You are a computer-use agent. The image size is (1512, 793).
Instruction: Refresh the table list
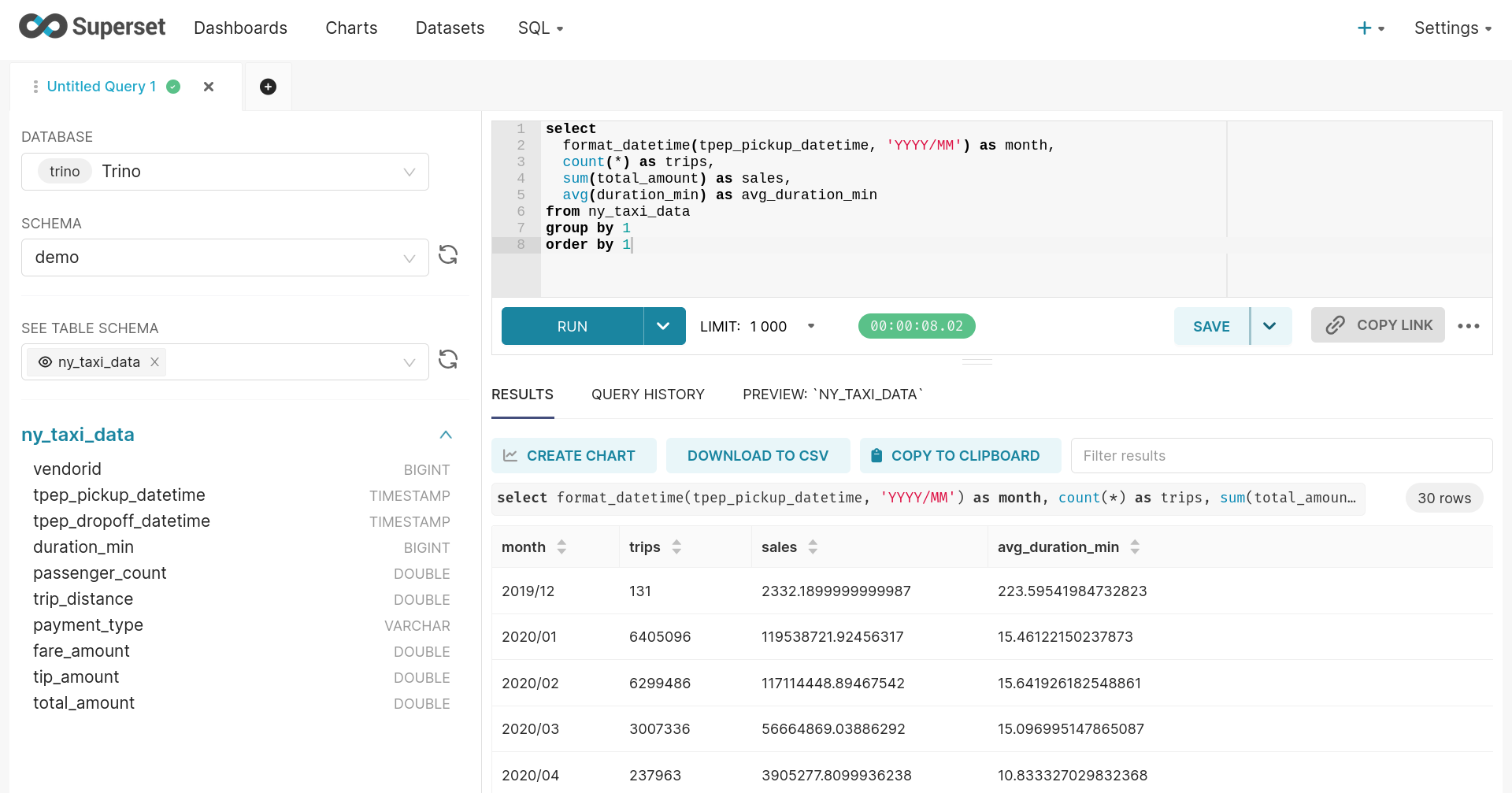[448, 359]
